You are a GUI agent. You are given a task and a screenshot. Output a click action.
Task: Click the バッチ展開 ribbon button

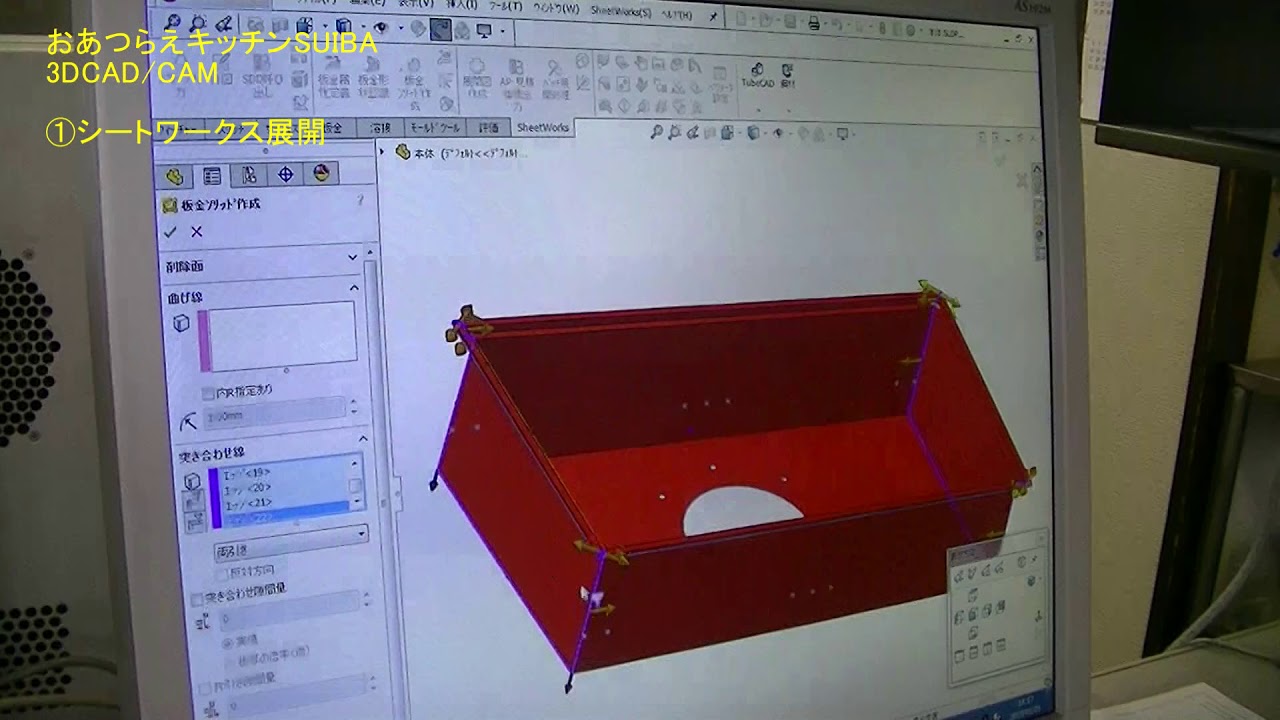[555, 79]
